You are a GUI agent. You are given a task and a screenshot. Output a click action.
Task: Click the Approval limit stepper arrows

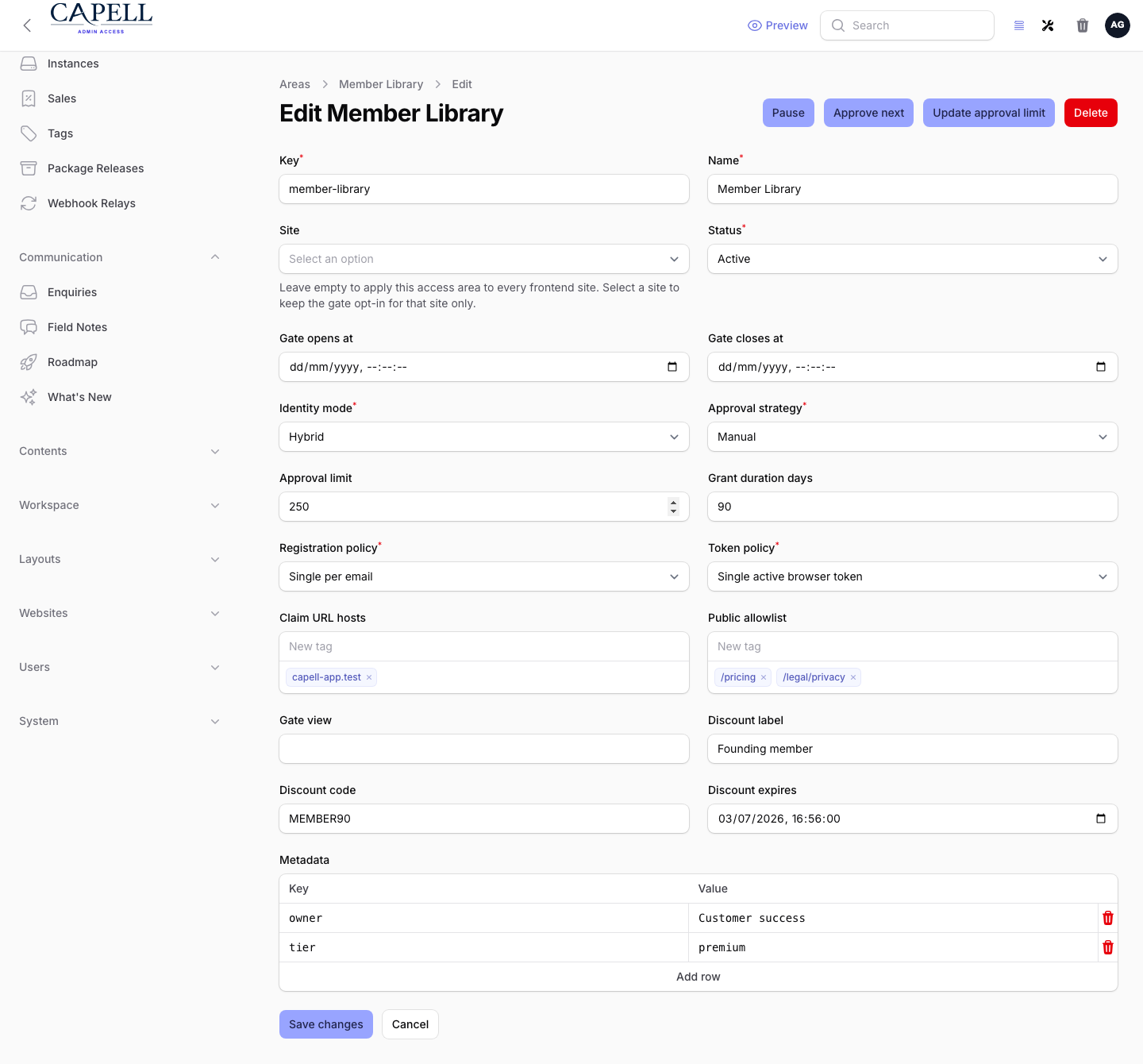tap(673, 507)
